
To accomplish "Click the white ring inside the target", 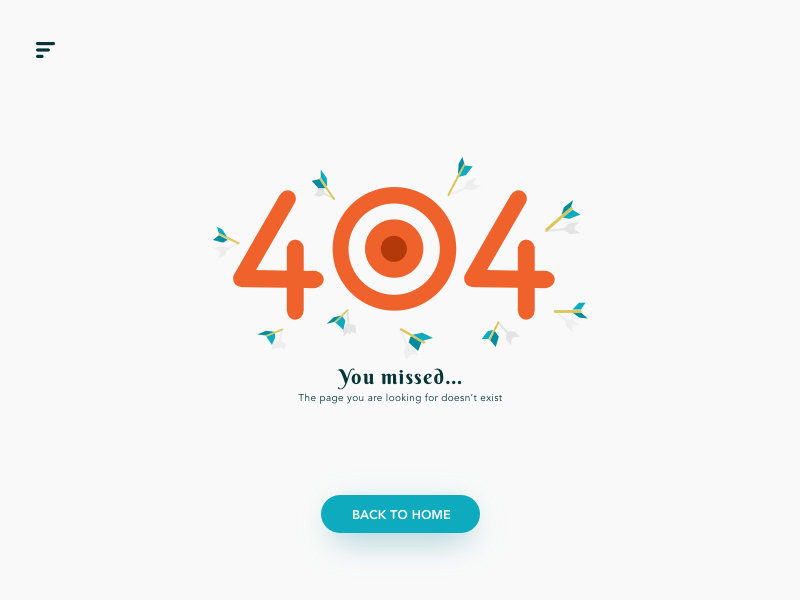I will pos(394,211).
